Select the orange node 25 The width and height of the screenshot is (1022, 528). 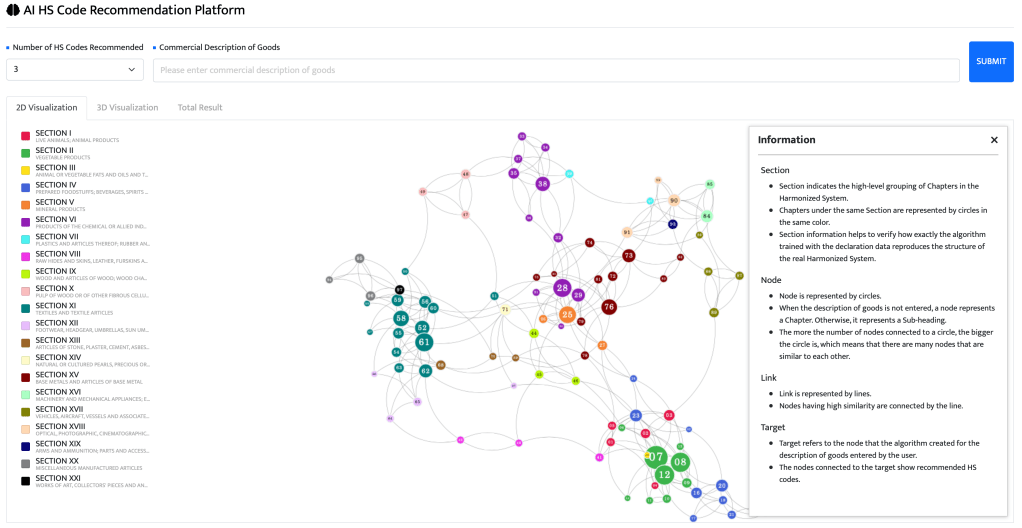pyautogui.click(x=567, y=314)
